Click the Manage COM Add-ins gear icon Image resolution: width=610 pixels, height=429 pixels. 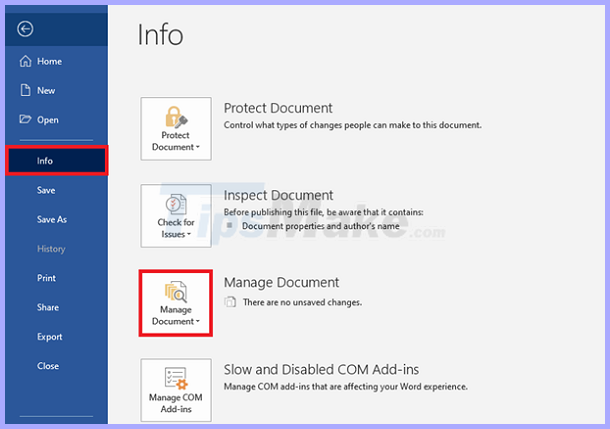tap(176, 378)
